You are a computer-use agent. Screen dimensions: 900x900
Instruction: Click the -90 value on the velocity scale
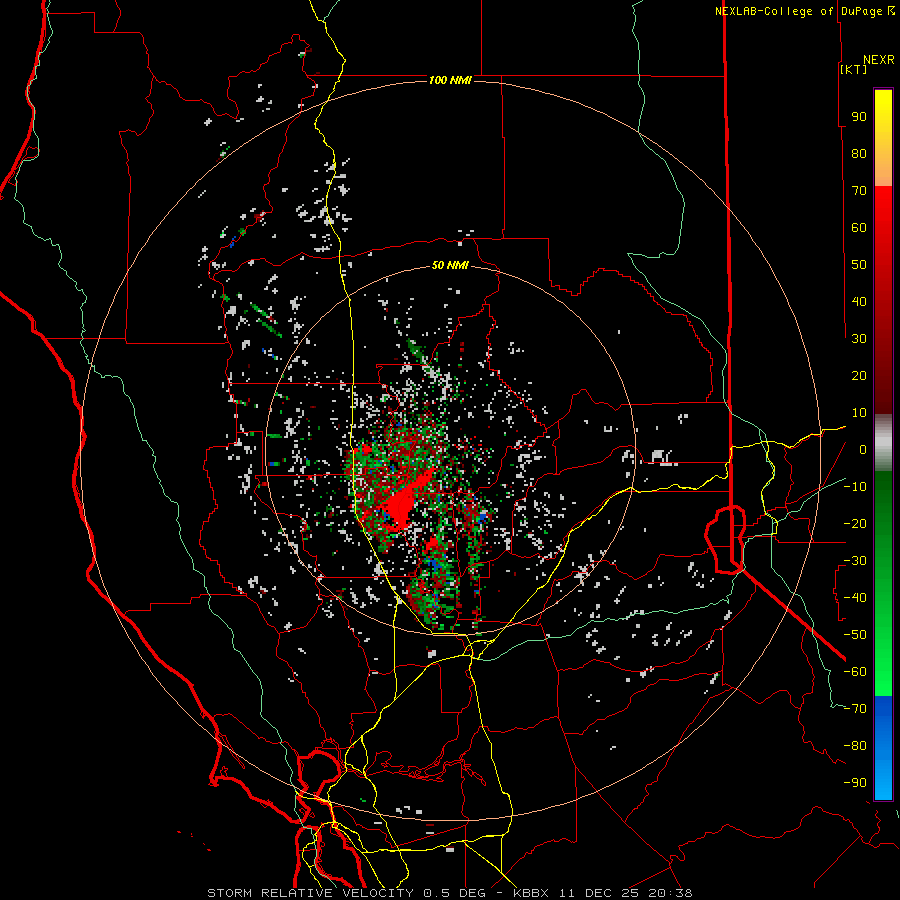(x=855, y=783)
